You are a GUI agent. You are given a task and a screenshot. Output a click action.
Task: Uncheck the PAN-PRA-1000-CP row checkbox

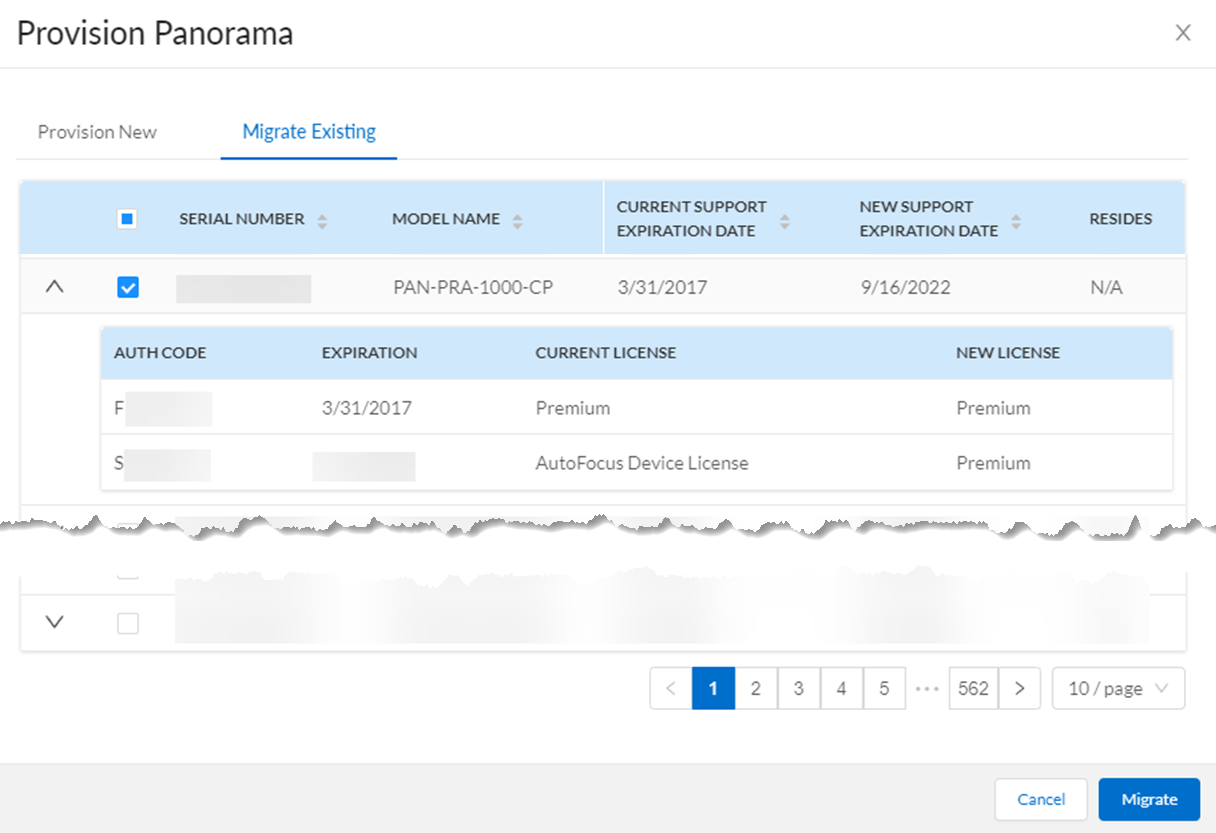pos(128,288)
